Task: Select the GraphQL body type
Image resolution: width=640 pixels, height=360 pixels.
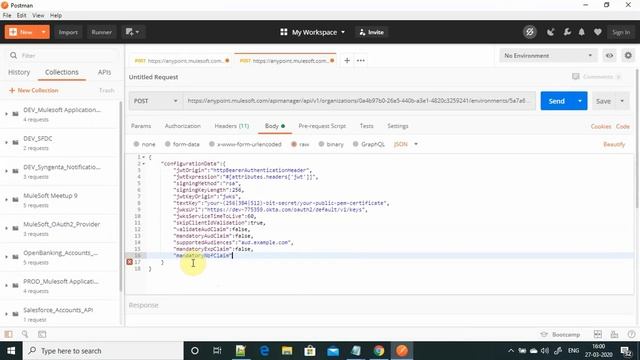Action: pos(356,144)
